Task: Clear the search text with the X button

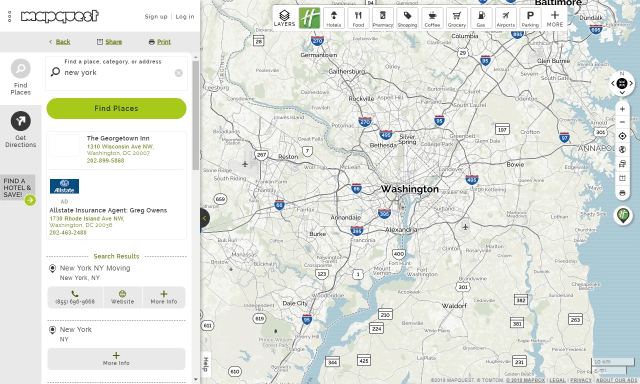Action: 179,73
